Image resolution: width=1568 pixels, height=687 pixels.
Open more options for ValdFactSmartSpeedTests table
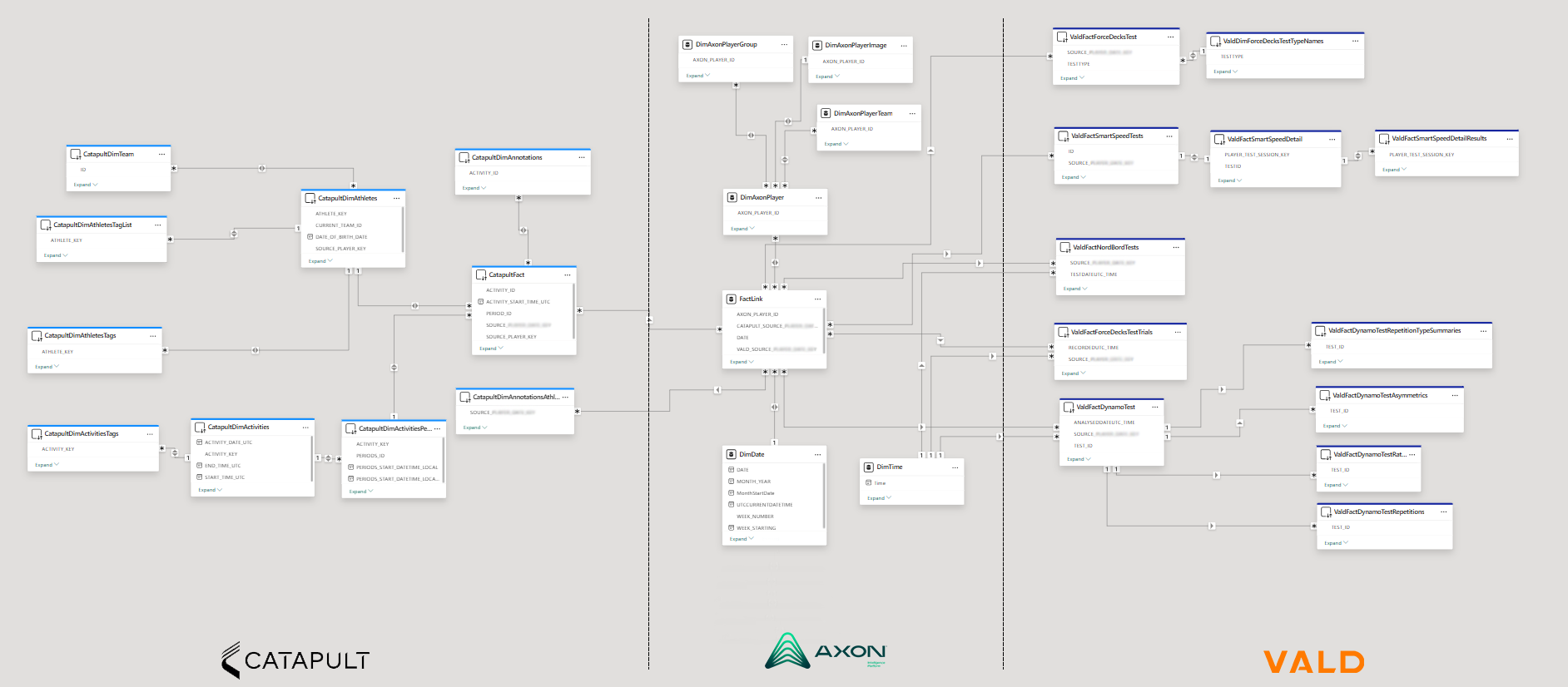coord(1169,136)
